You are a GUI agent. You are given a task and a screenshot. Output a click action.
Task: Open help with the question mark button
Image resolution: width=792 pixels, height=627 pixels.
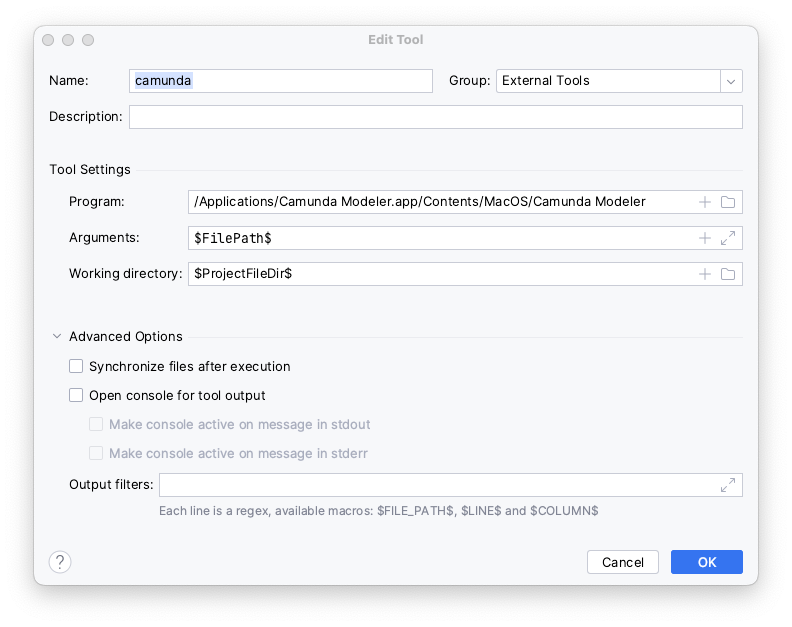click(x=60, y=562)
